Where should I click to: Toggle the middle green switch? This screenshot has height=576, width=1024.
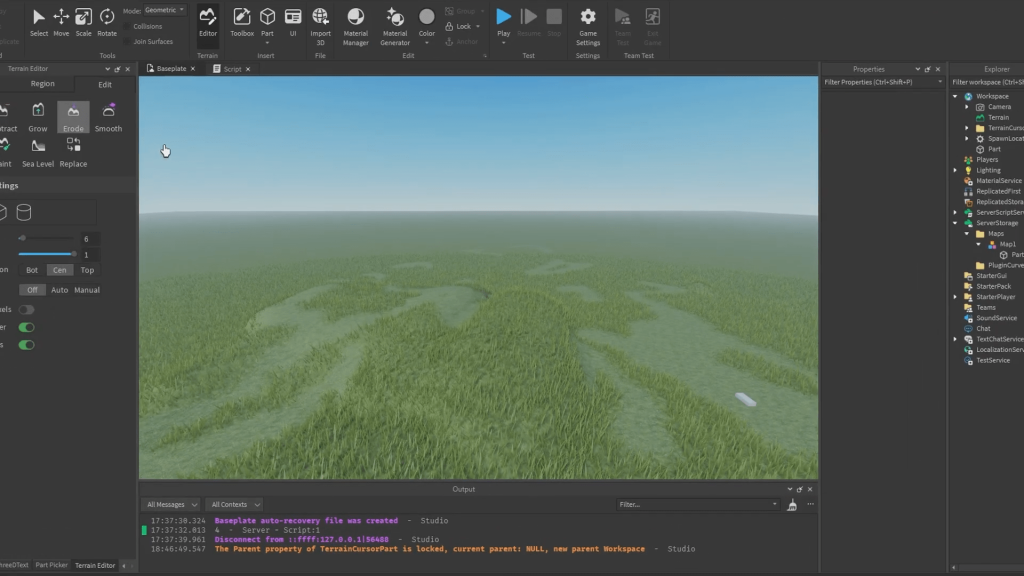26,327
